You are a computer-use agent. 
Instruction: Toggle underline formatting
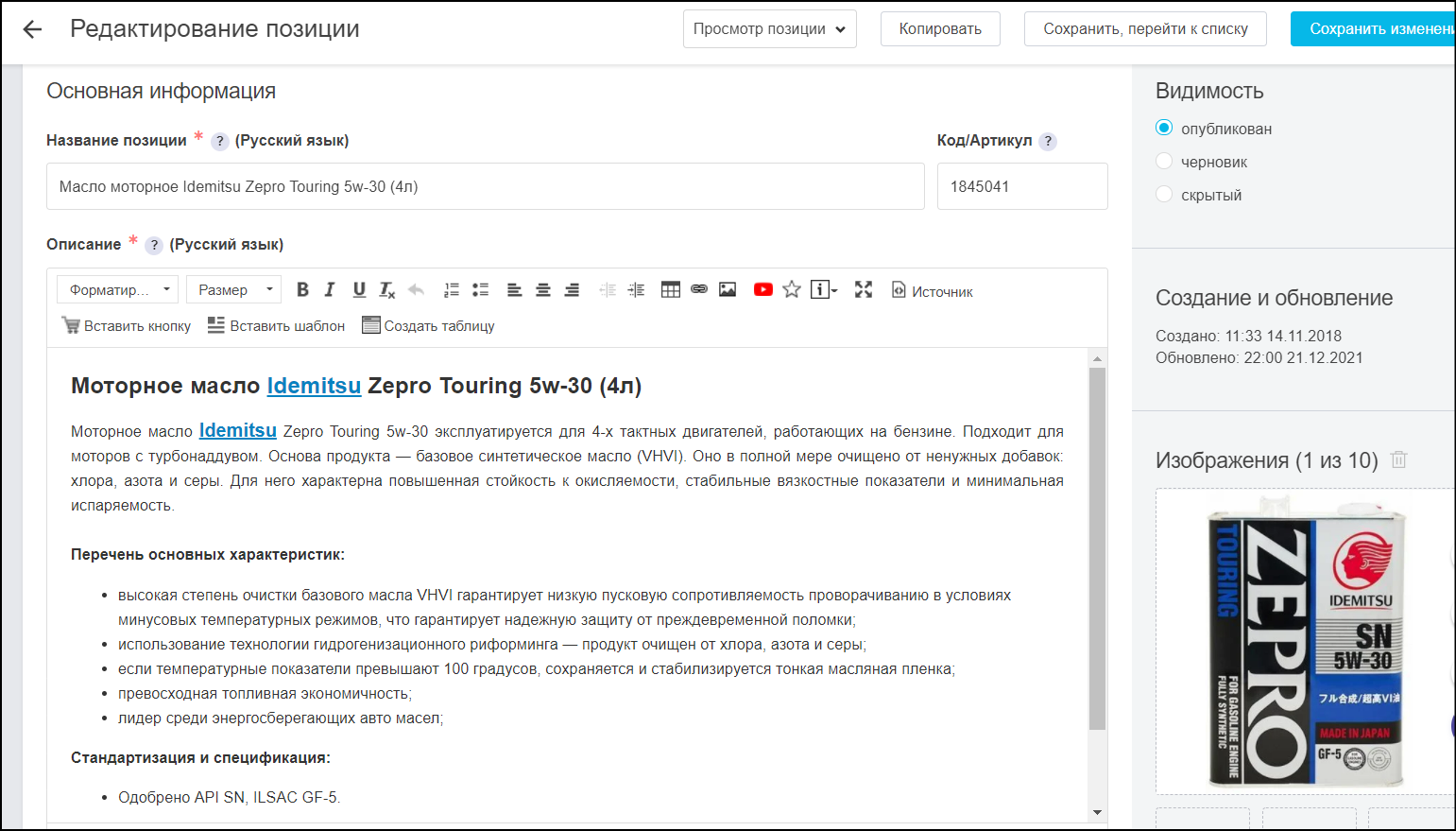coord(359,289)
